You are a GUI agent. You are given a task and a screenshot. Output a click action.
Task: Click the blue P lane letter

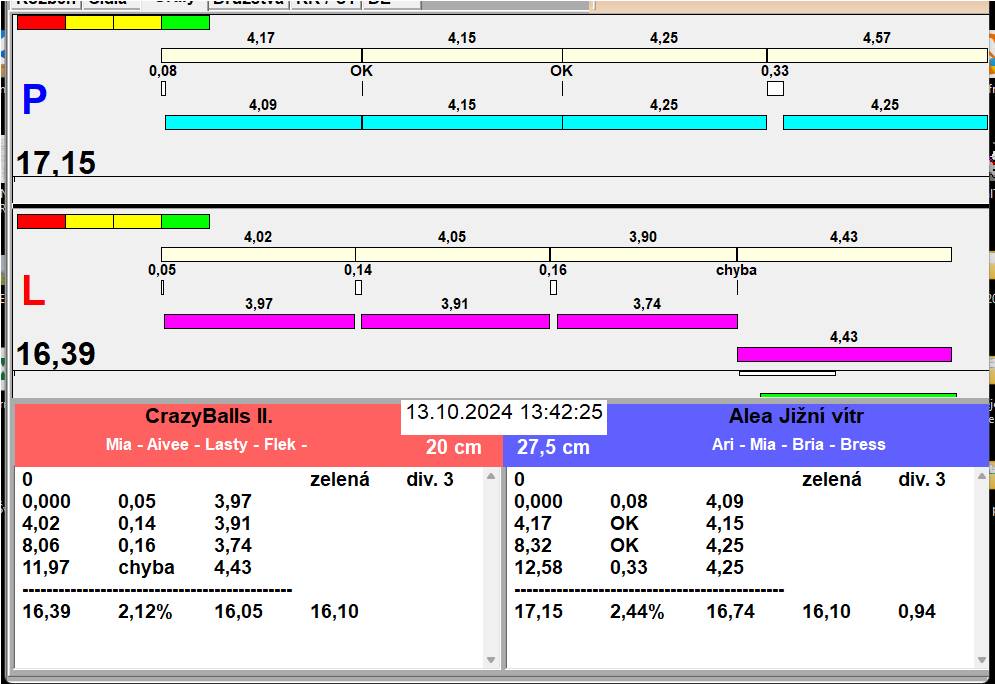pos(34,101)
